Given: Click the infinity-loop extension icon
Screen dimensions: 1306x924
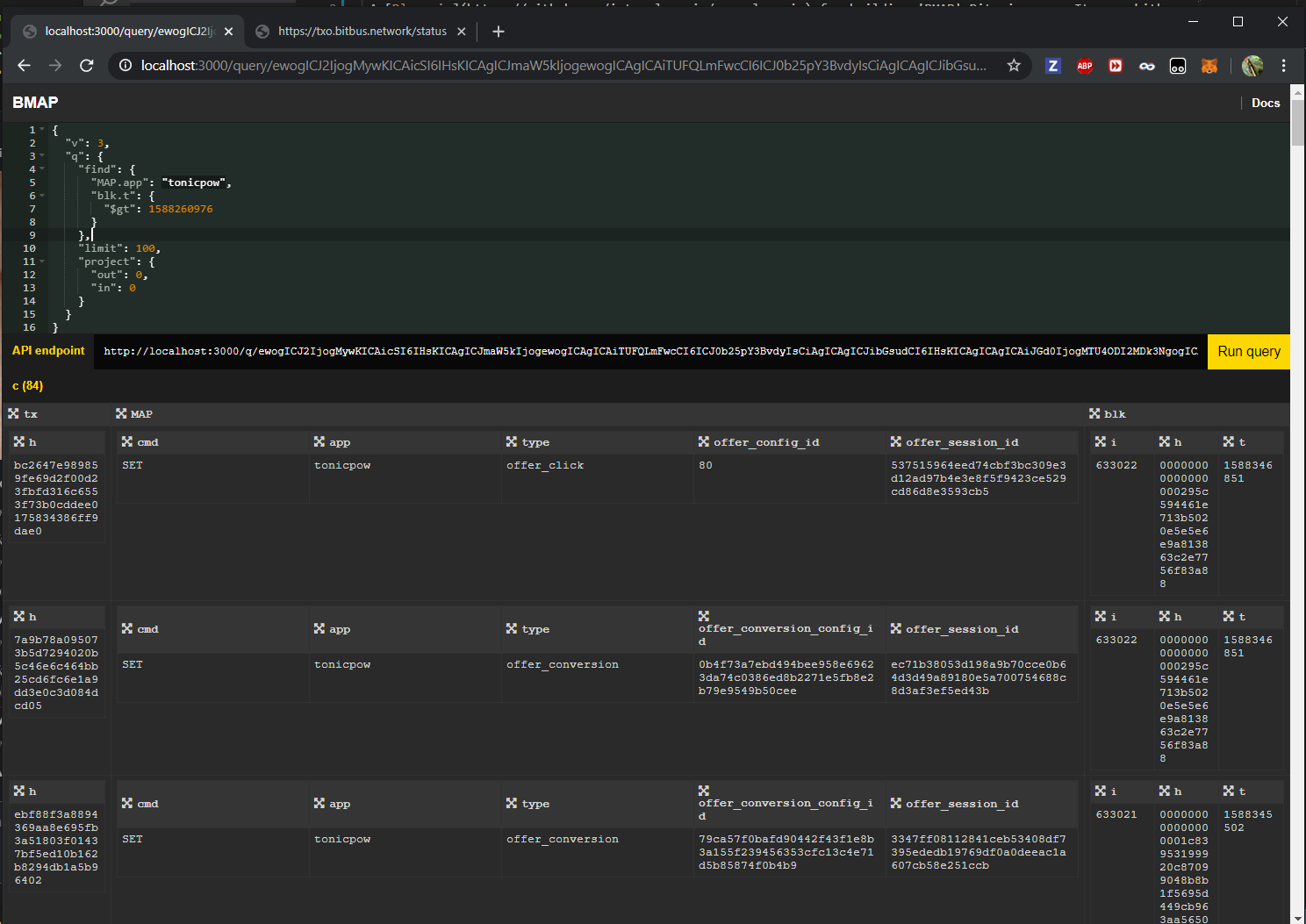Looking at the screenshot, I should point(1147,66).
